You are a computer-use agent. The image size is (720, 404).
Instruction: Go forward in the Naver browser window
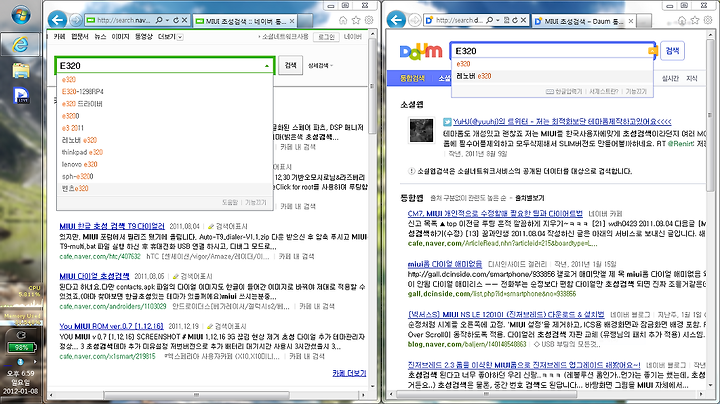(x=76, y=20)
